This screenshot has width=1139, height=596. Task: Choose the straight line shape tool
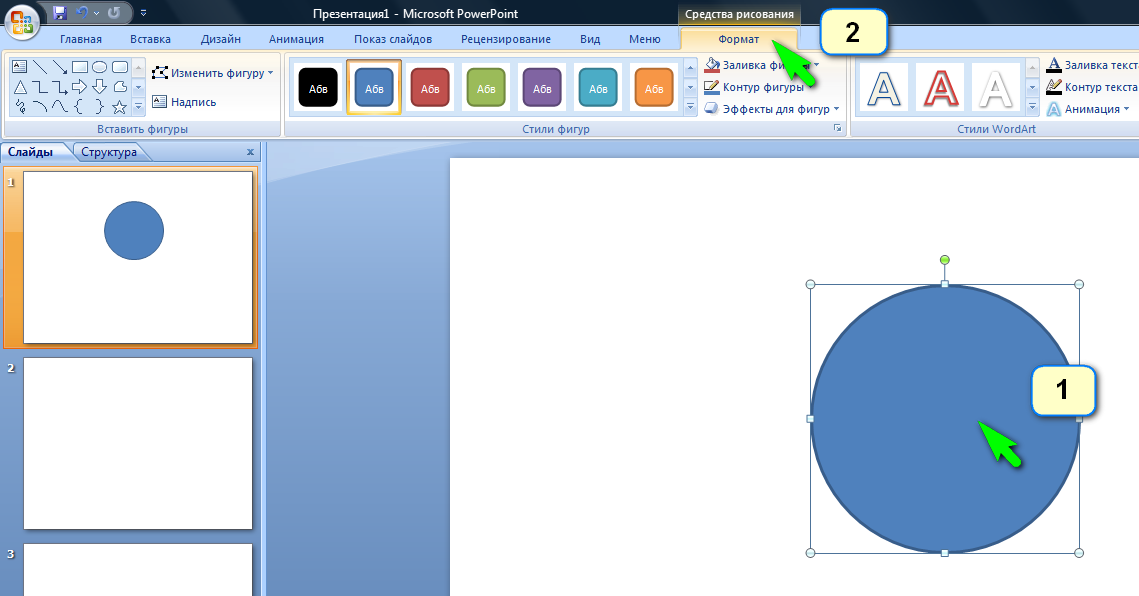(39, 67)
